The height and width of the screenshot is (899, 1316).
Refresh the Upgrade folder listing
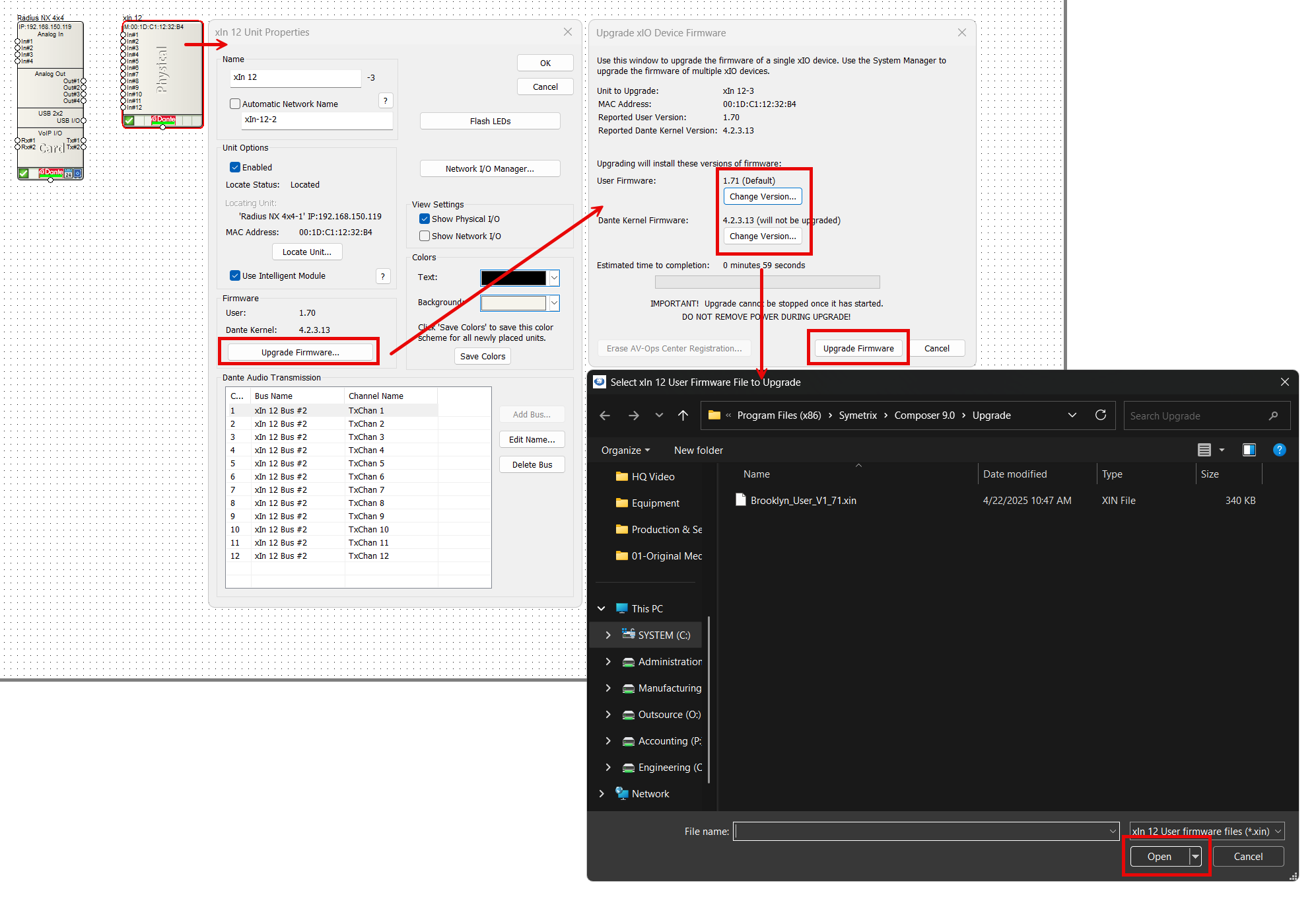tap(1101, 415)
